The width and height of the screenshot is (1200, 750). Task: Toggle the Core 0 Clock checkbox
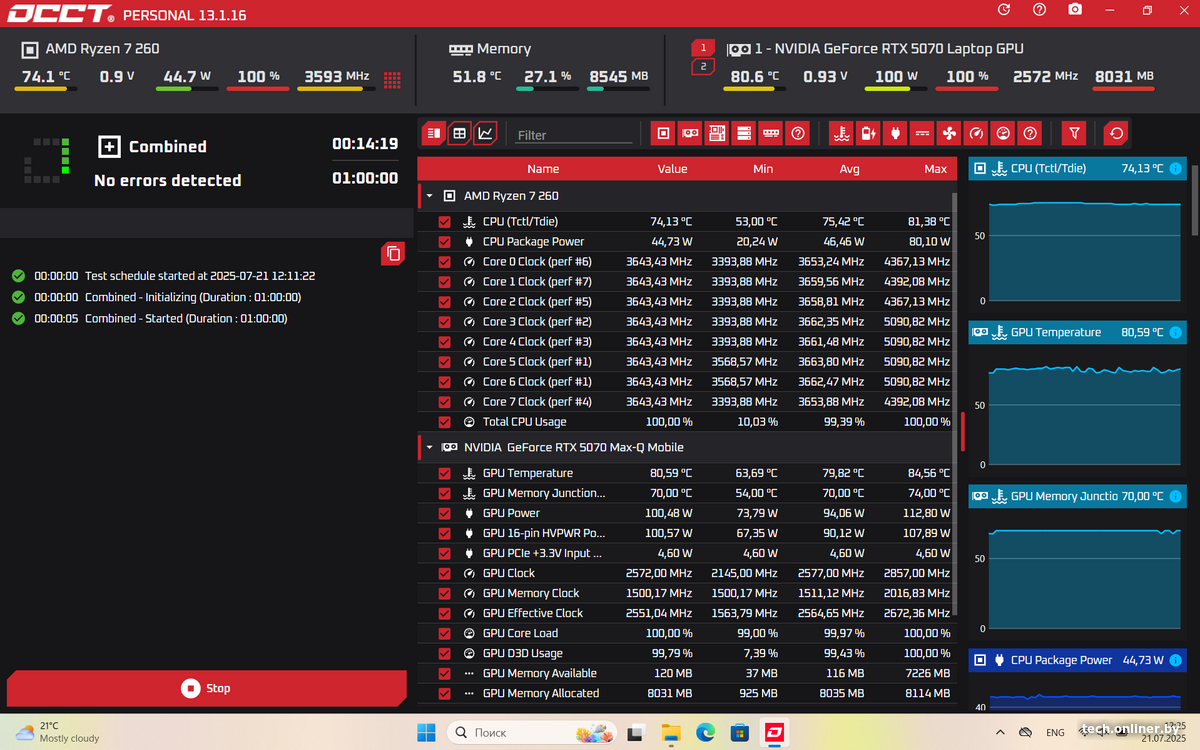(445, 262)
